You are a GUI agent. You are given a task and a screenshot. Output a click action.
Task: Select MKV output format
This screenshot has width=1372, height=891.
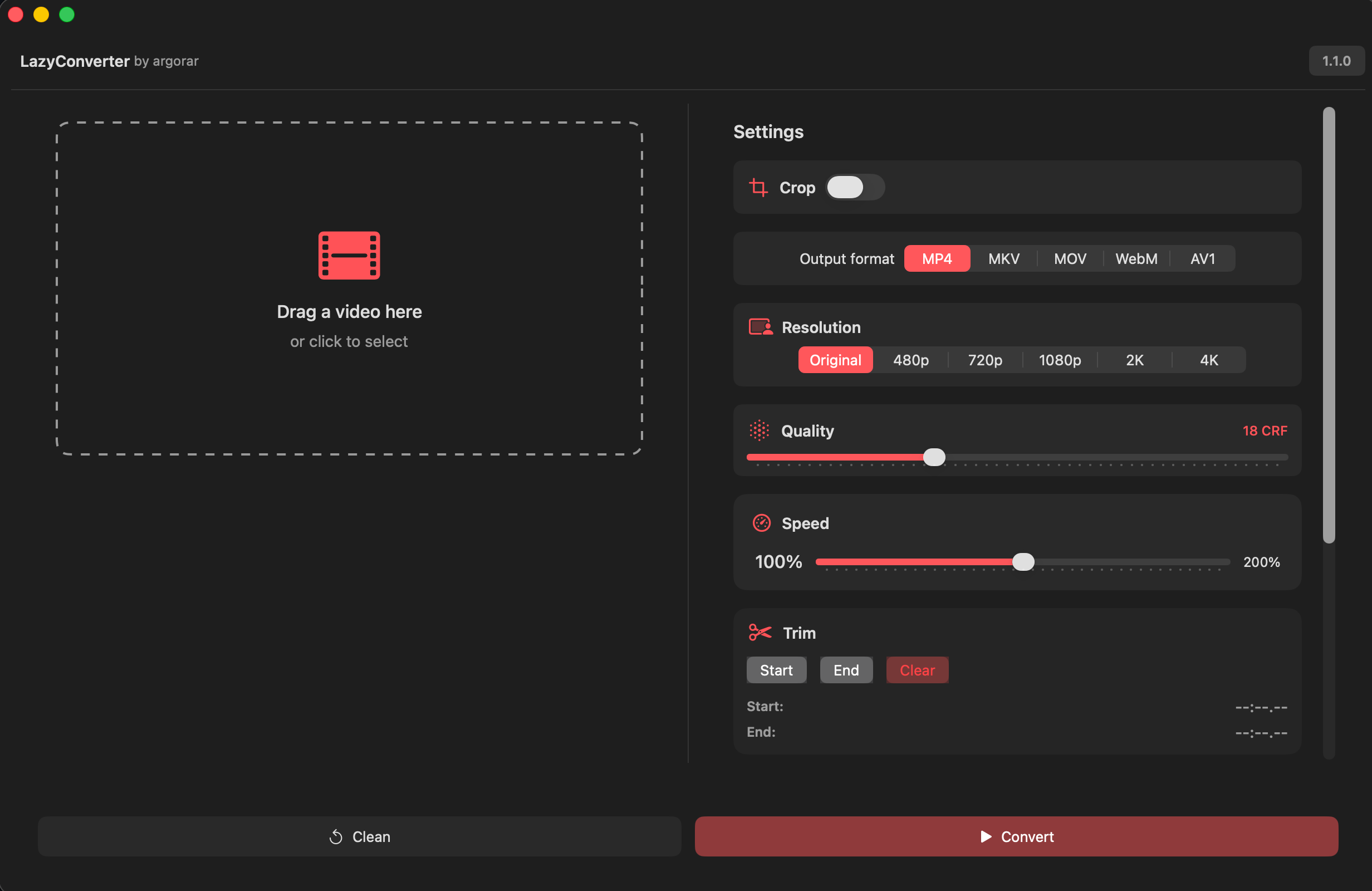coord(1003,258)
